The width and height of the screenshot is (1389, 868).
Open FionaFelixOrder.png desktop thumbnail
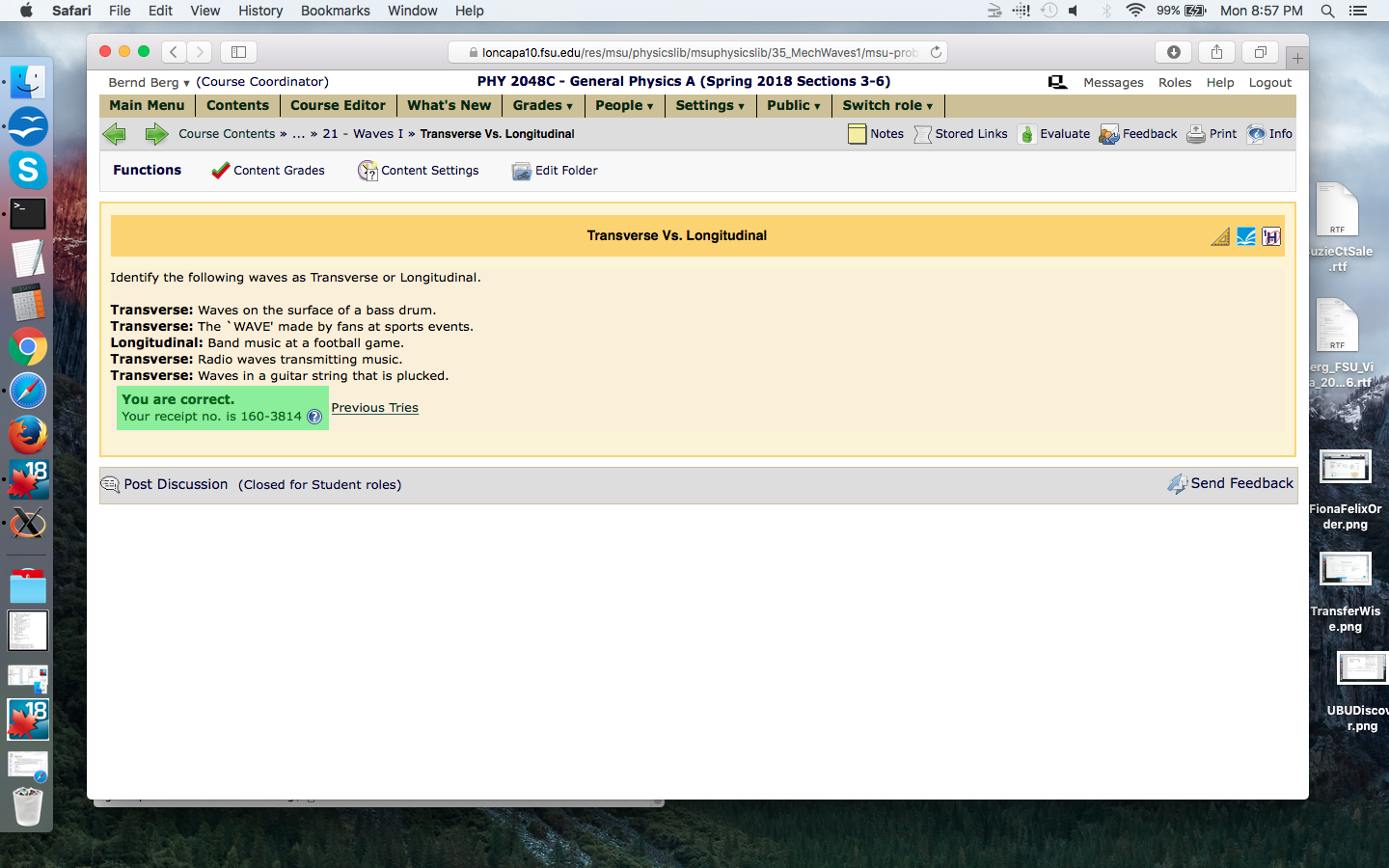pos(1346,468)
